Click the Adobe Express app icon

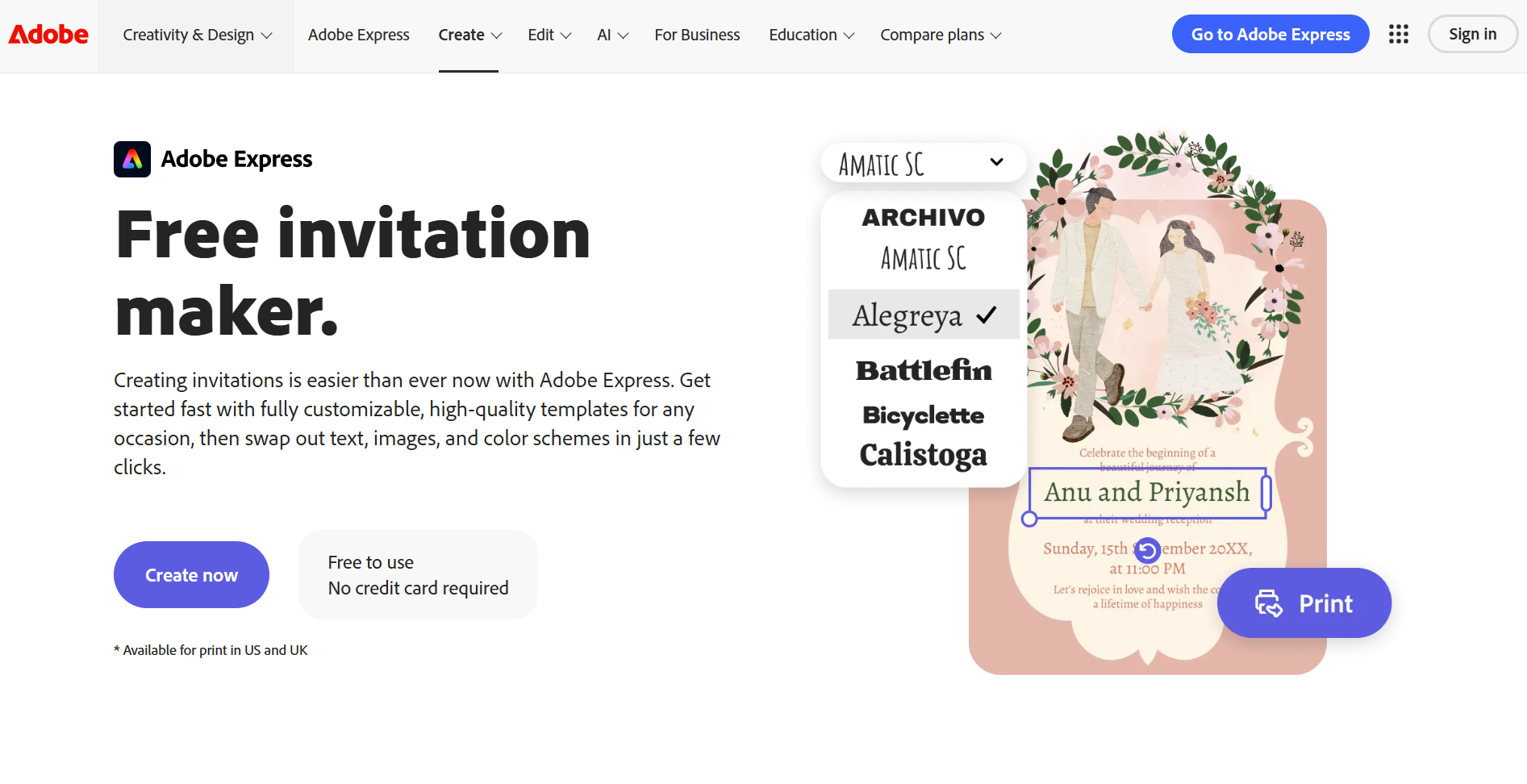tap(132, 159)
